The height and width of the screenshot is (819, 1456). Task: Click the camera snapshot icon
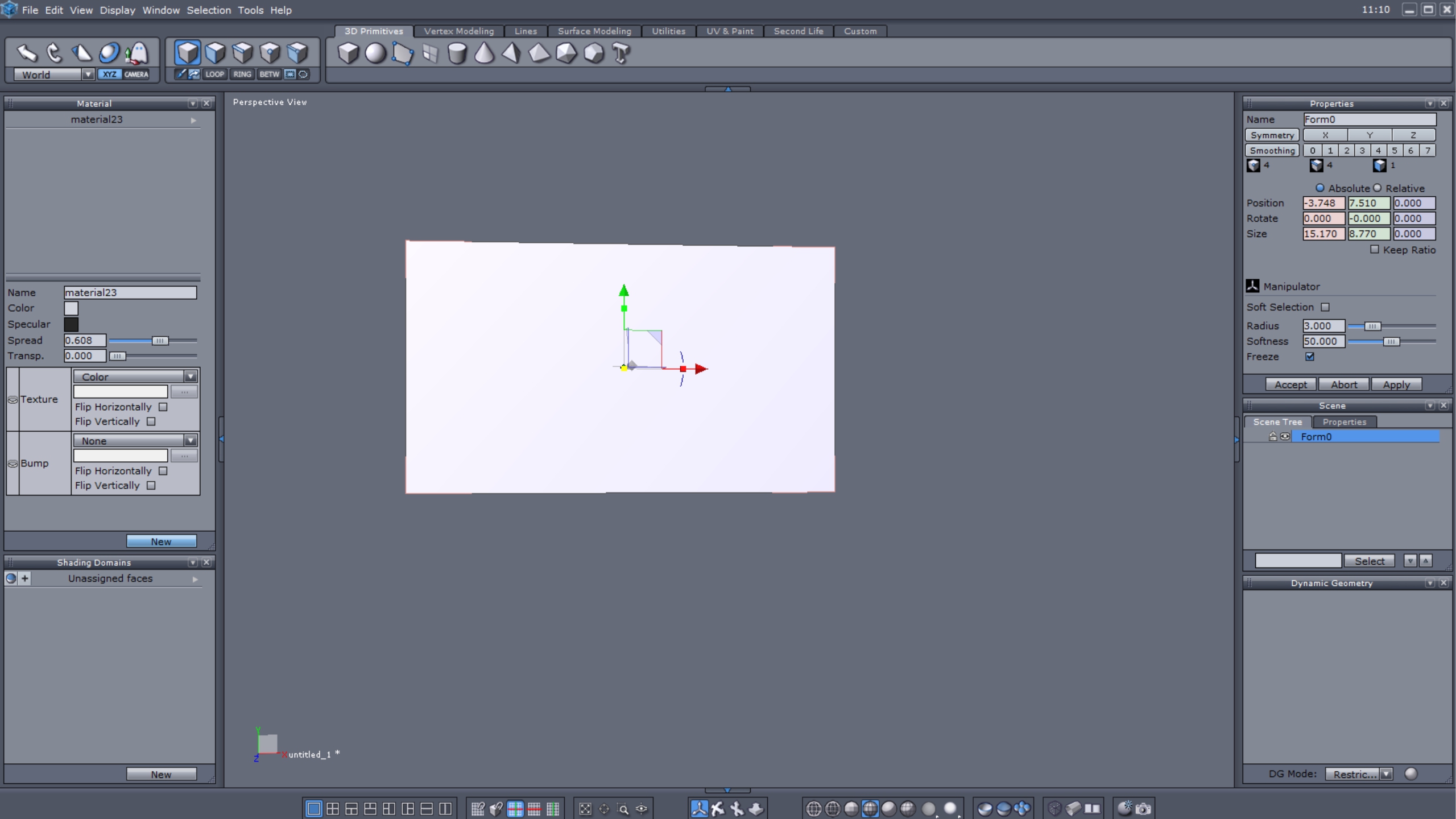pos(1144,808)
